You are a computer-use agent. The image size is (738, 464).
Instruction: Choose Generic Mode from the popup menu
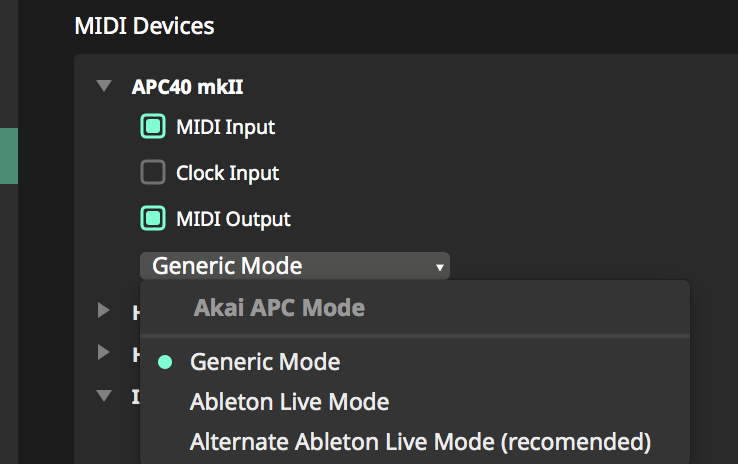[265, 362]
